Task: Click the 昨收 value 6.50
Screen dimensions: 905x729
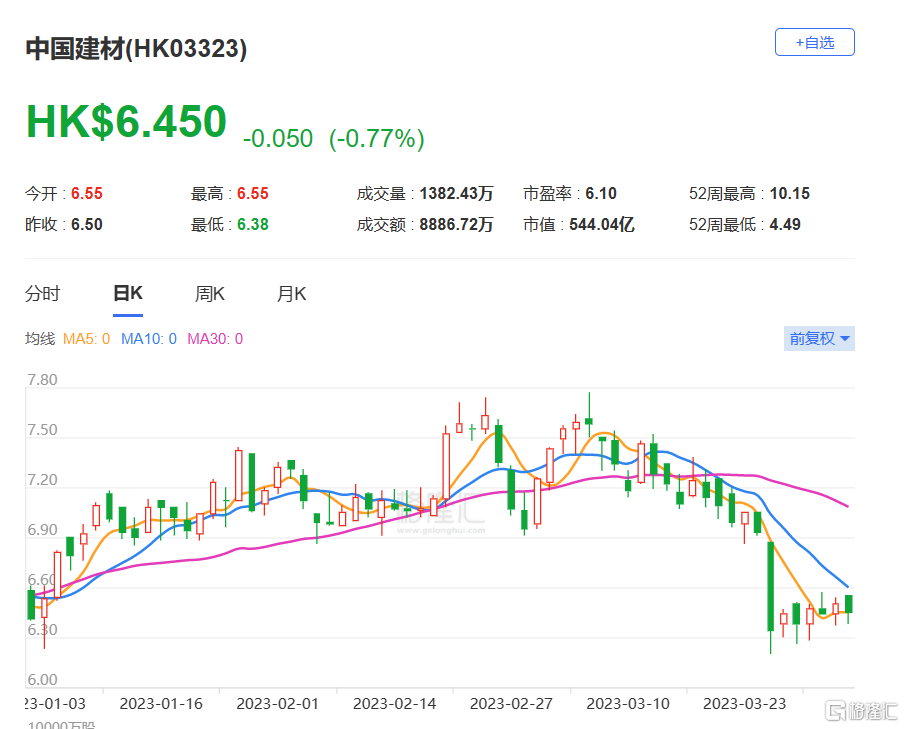Action: (x=87, y=225)
